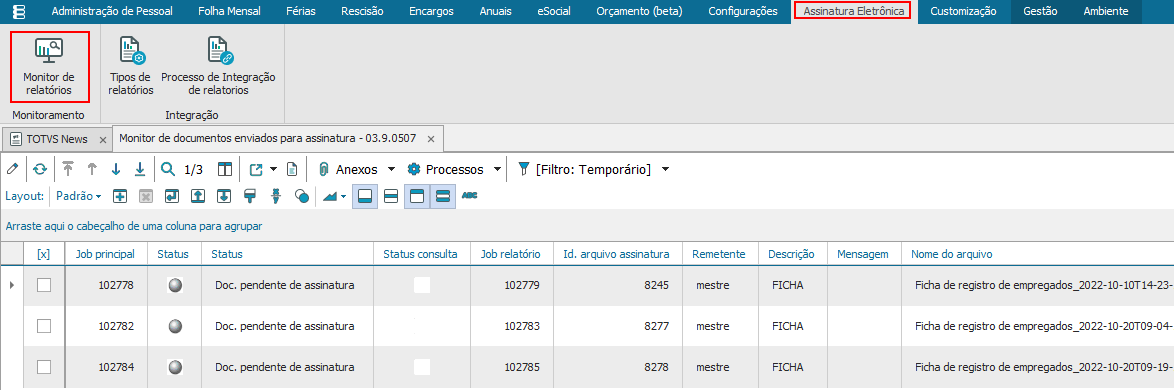Go to previous record up arrow
This screenshot has height=390, width=1174.
[92, 170]
